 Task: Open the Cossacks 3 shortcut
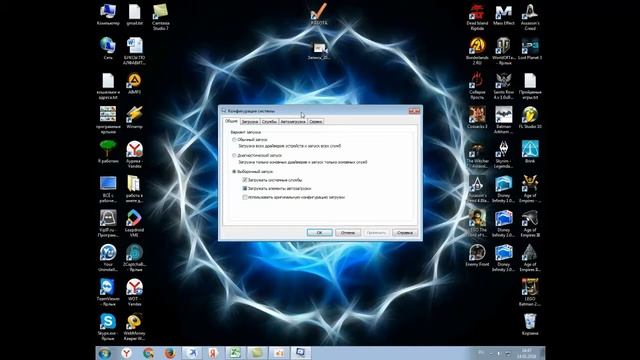click(x=477, y=118)
